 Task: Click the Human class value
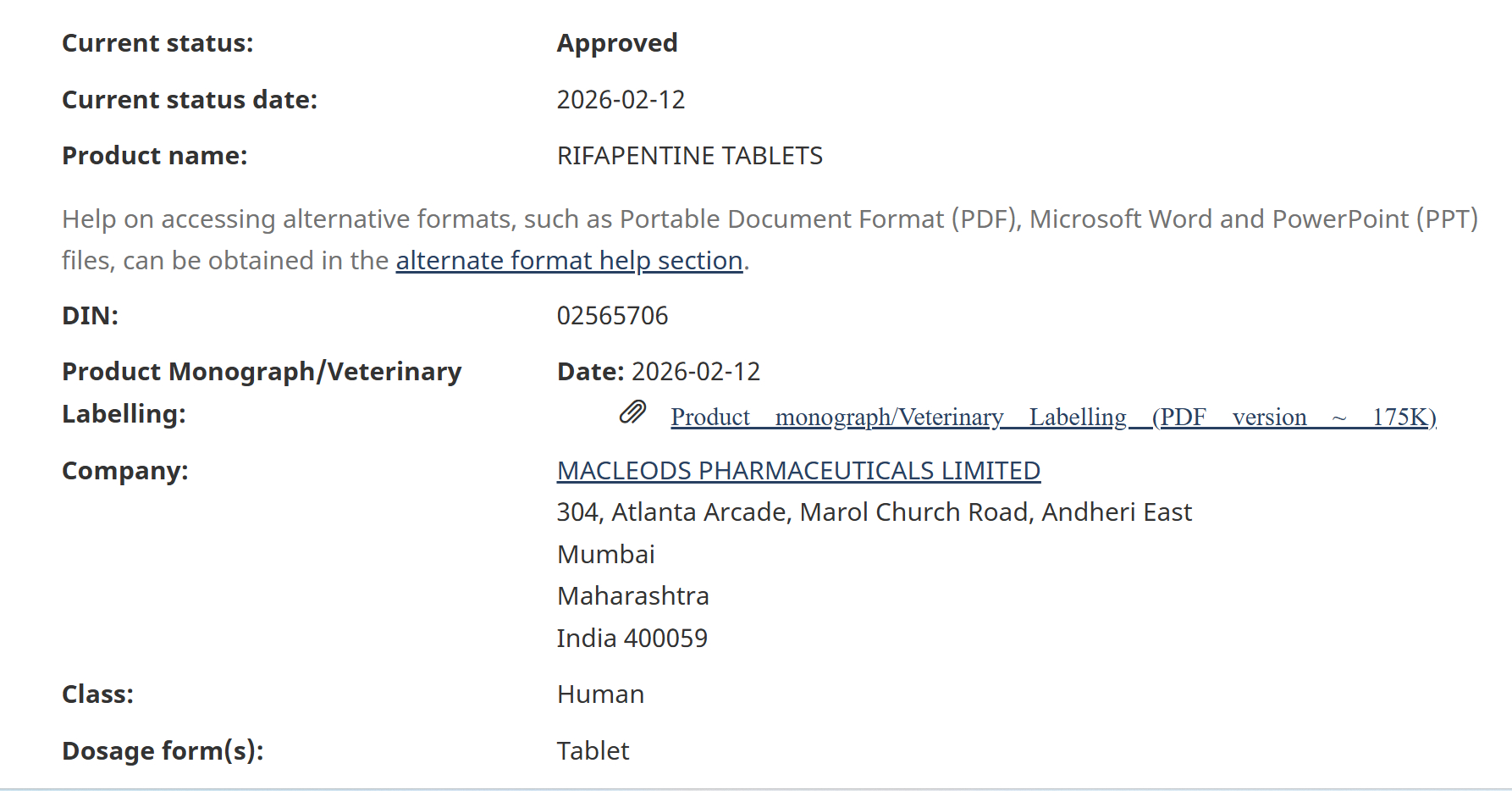click(x=600, y=694)
